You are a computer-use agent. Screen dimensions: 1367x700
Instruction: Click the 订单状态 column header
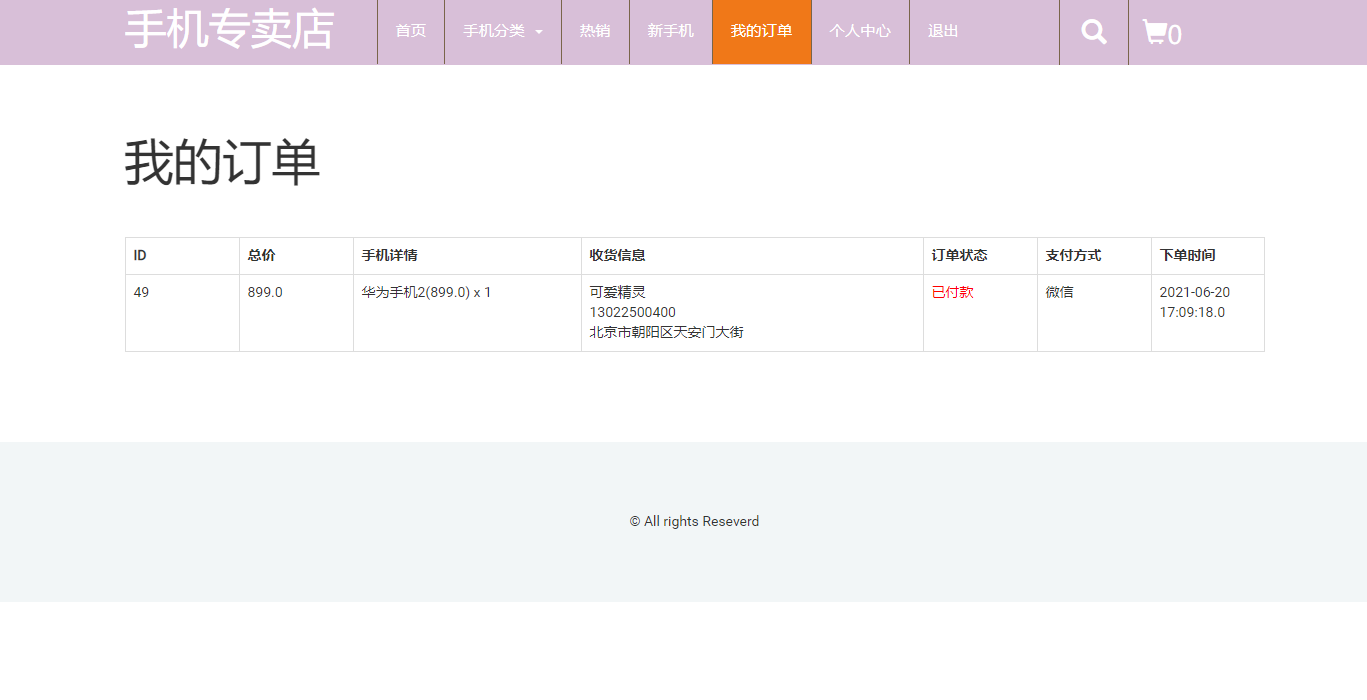pos(959,255)
